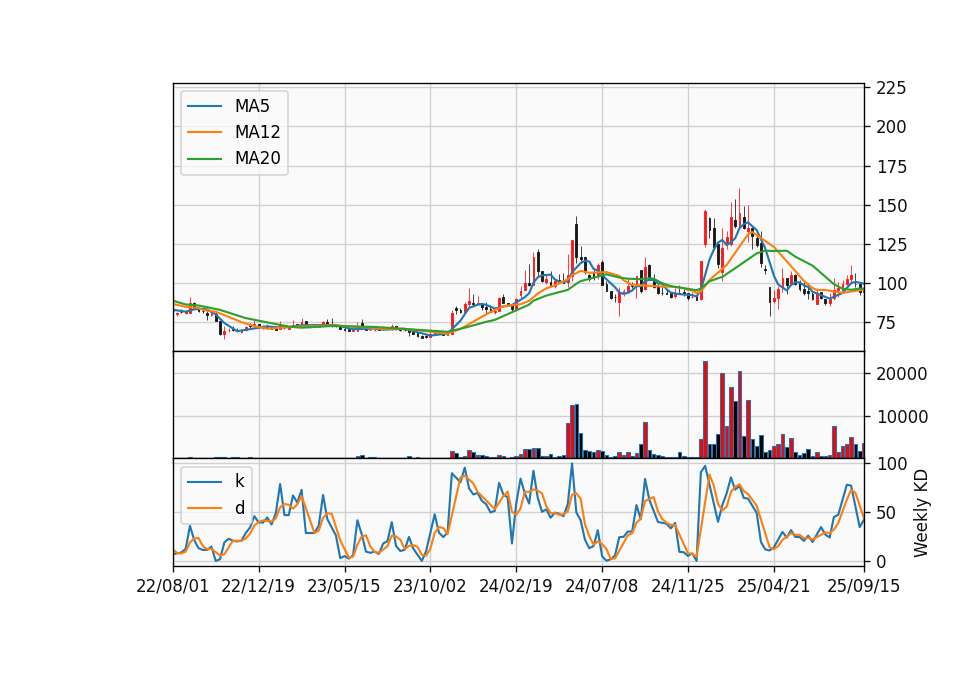Click the 25/04/21 date tick label
Image resolution: width=960 pixels, height=690 pixels.
point(773,586)
